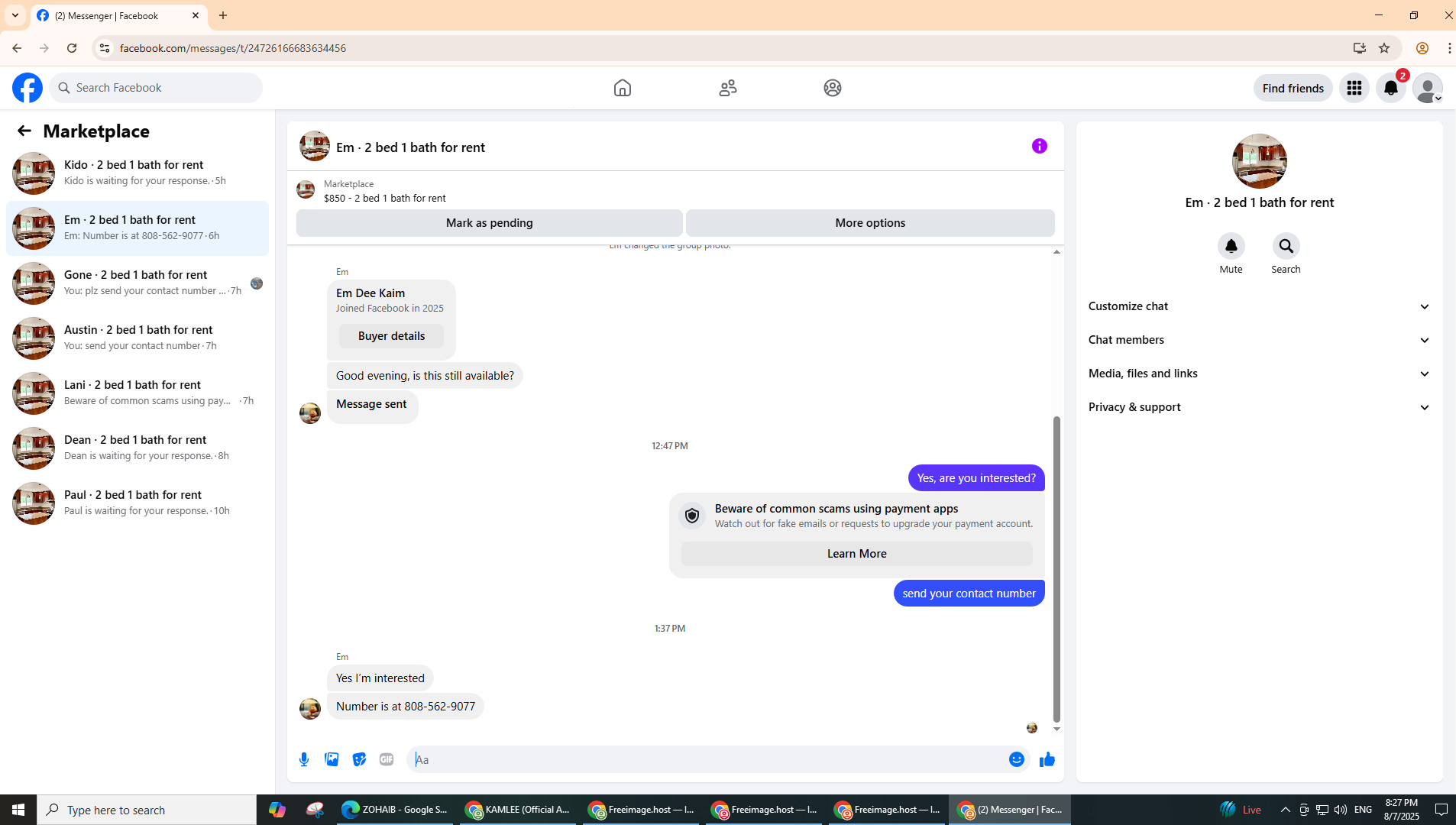Select Em's 2 bed 1 bath chat

(x=138, y=228)
